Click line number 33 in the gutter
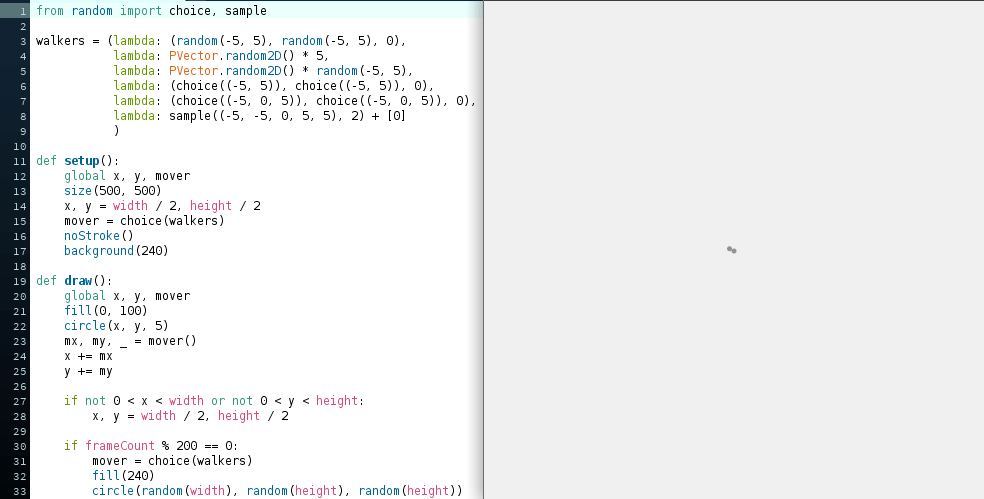 [x=20, y=491]
